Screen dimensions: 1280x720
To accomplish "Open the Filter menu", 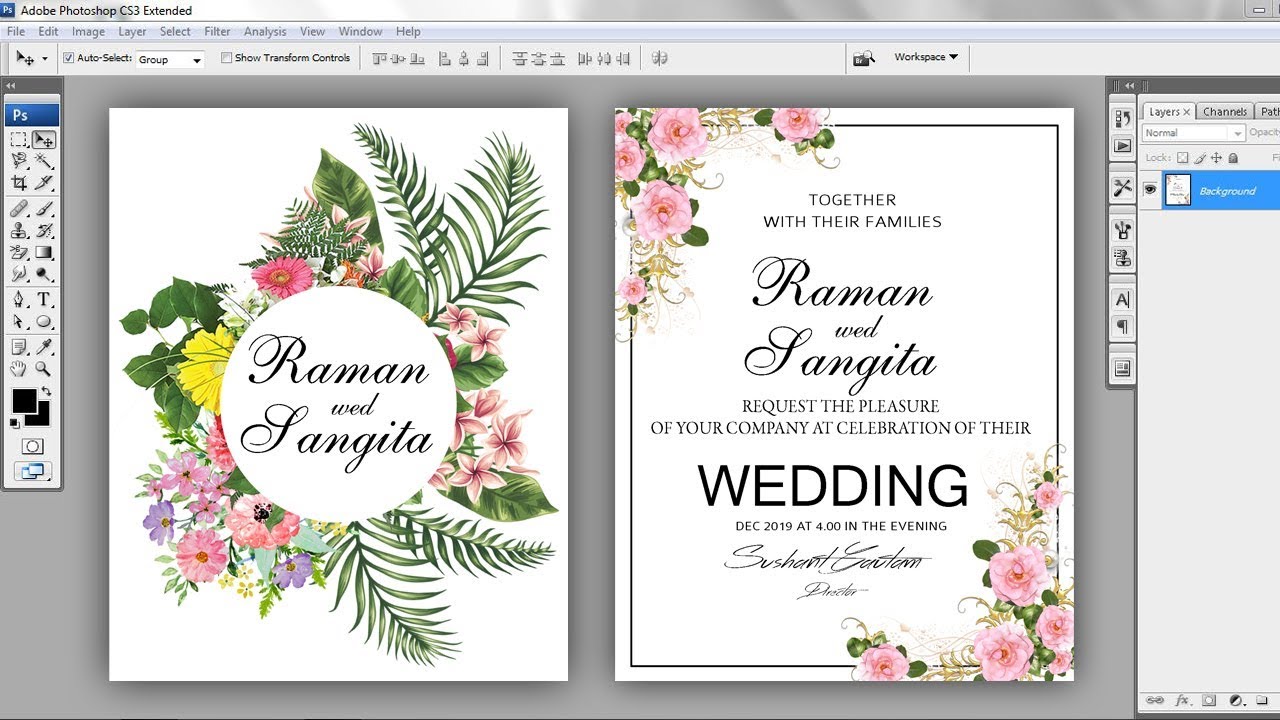I will [x=217, y=32].
